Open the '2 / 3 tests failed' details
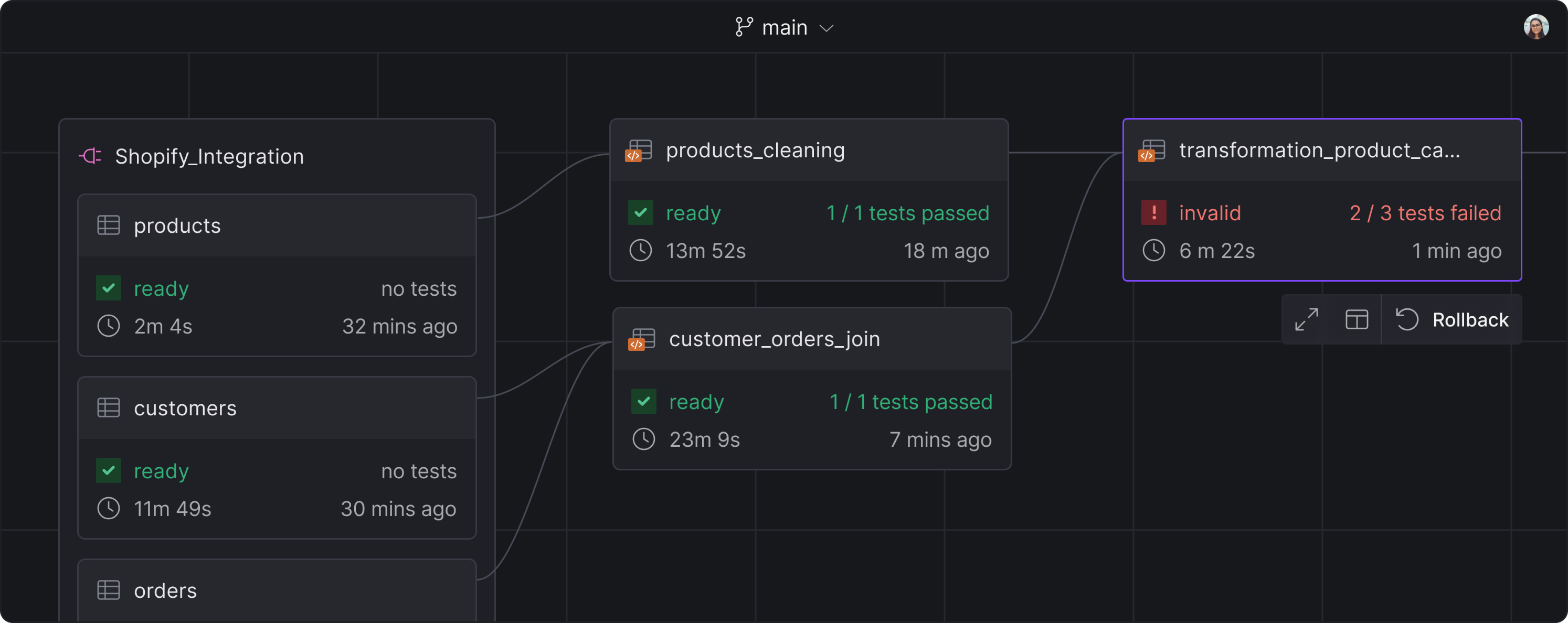Viewport: 1568px width, 623px height. coord(1425,213)
